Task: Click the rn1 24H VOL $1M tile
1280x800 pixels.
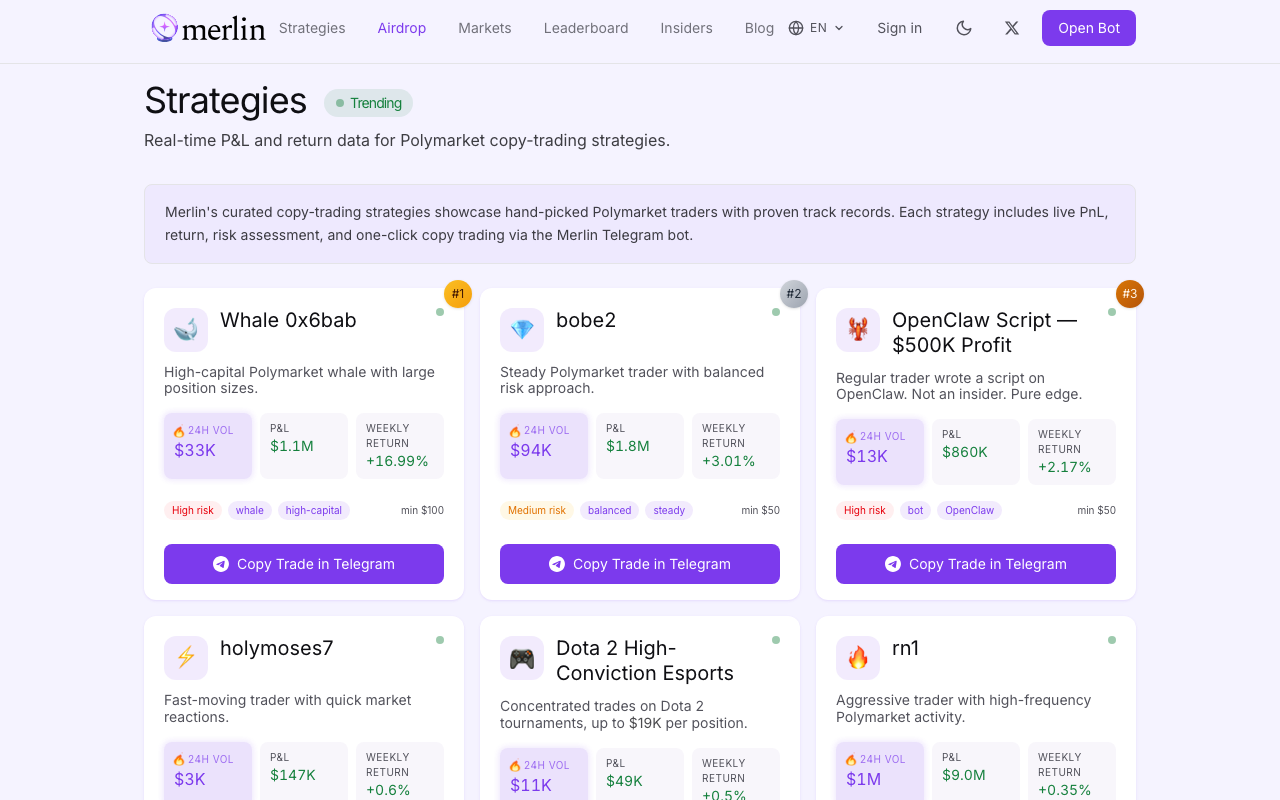Action: 880,773
